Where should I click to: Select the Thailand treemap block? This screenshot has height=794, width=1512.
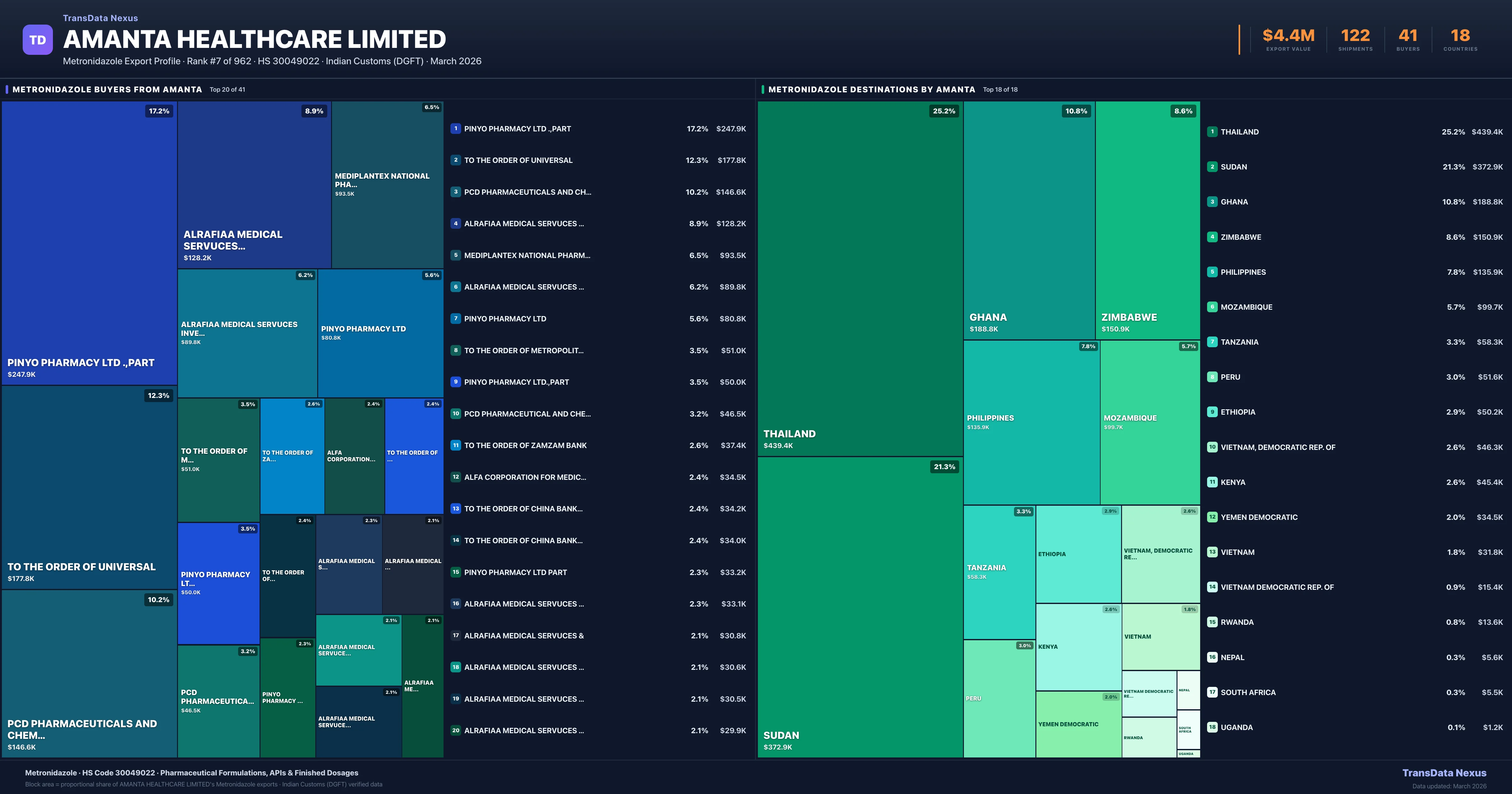(x=860, y=278)
